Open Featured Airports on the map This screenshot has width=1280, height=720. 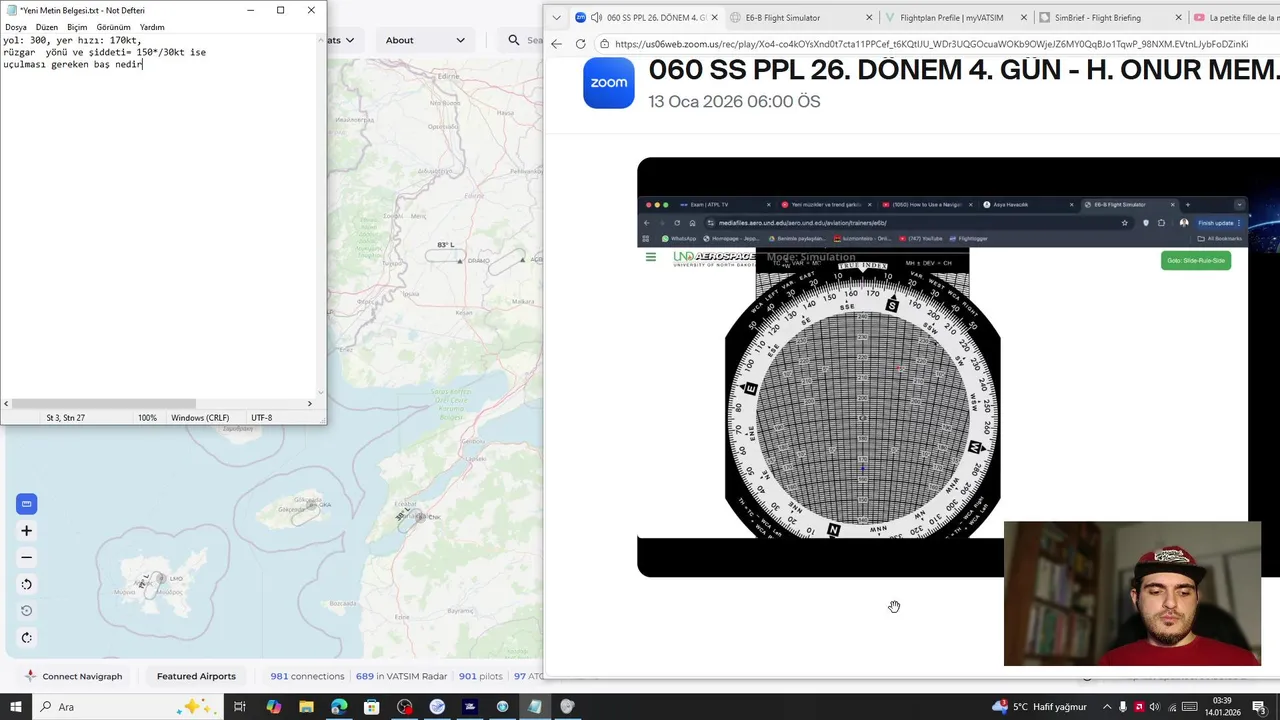(x=196, y=676)
